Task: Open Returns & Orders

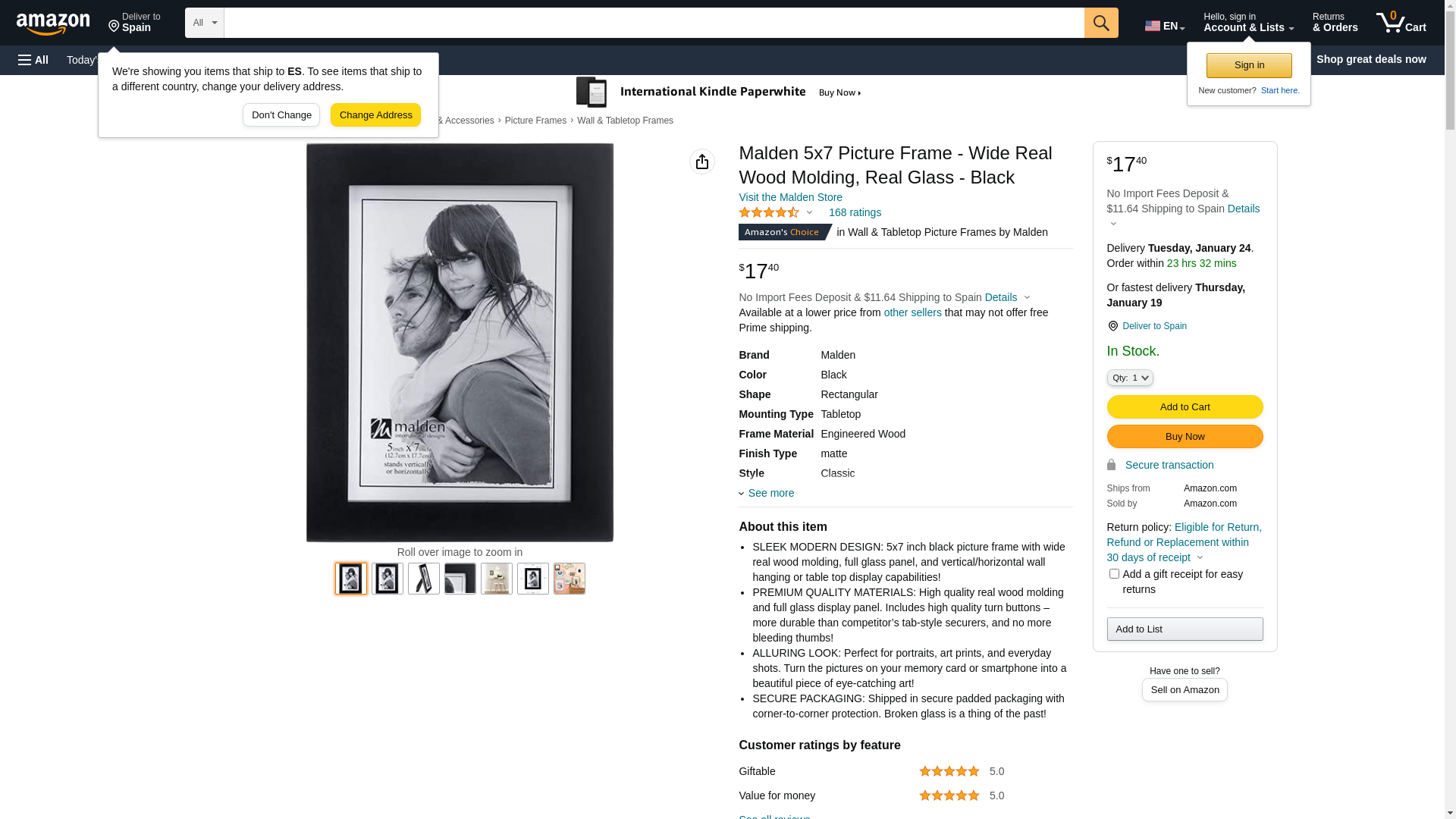Action: tap(1335, 23)
